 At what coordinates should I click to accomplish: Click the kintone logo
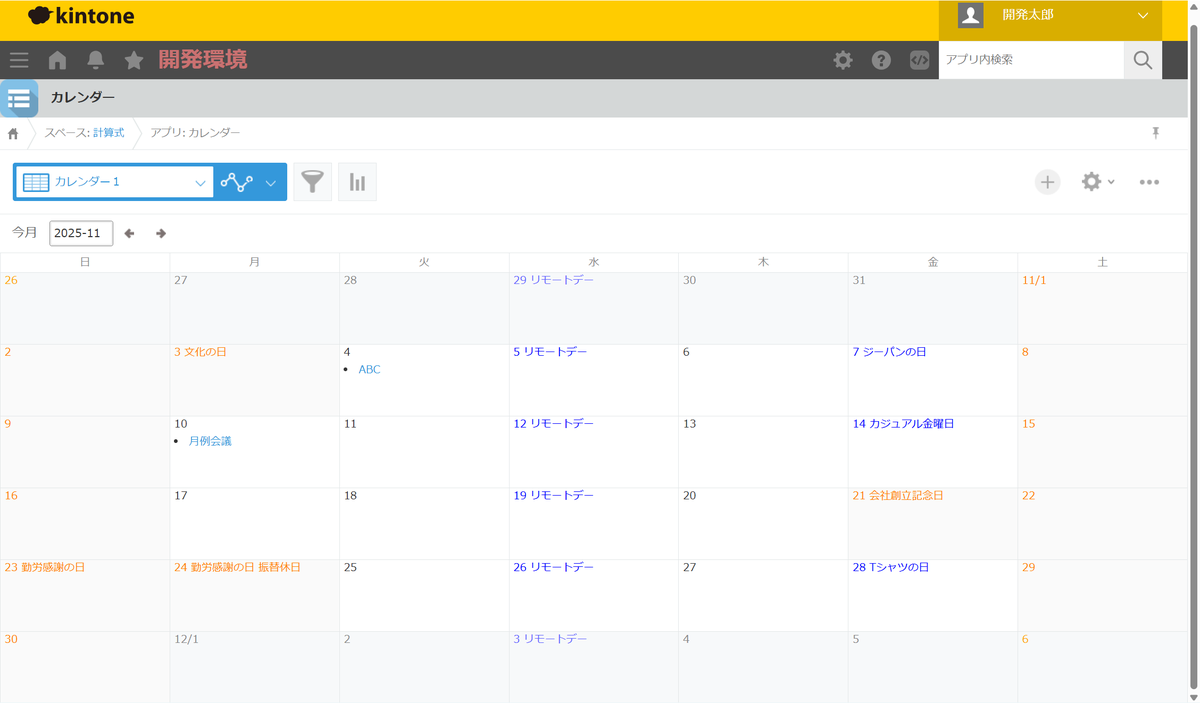[81, 16]
